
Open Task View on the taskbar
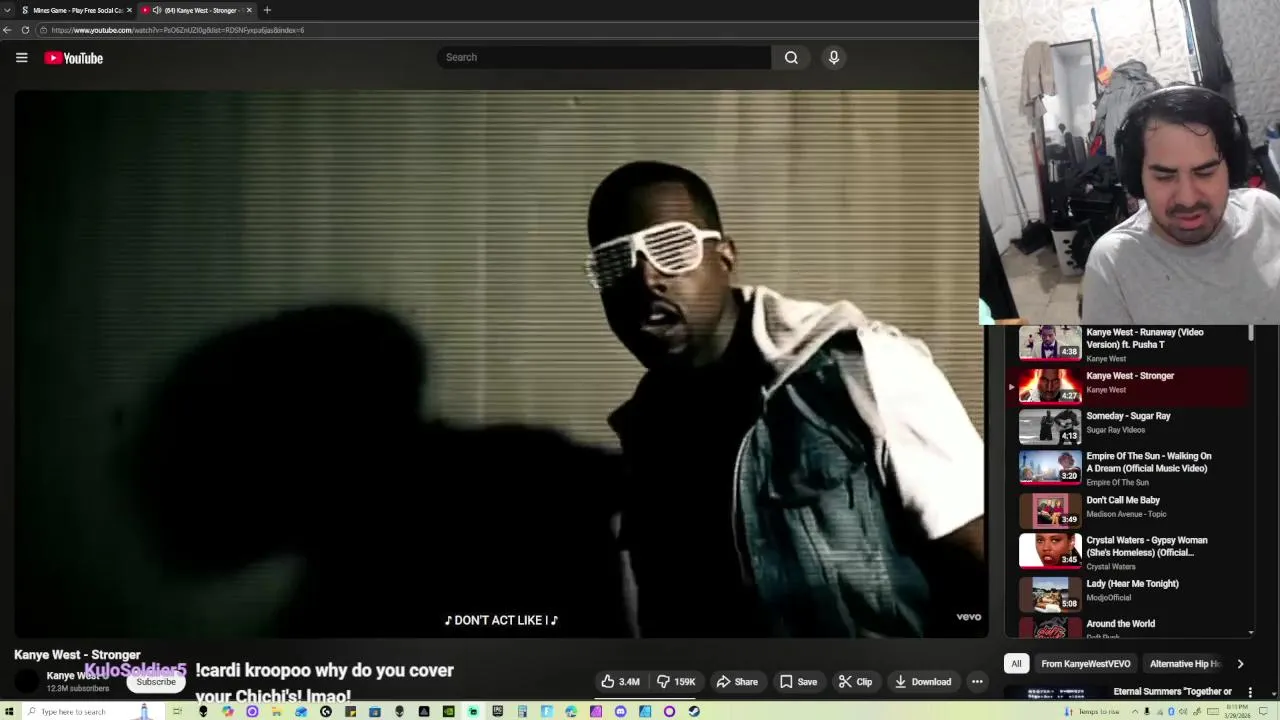point(177,711)
